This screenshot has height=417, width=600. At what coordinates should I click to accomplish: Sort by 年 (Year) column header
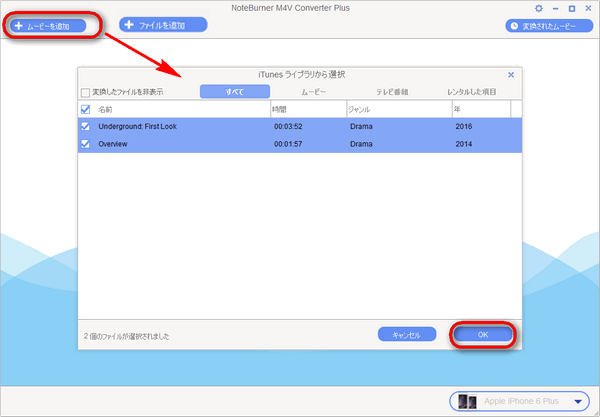click(481, 109)
